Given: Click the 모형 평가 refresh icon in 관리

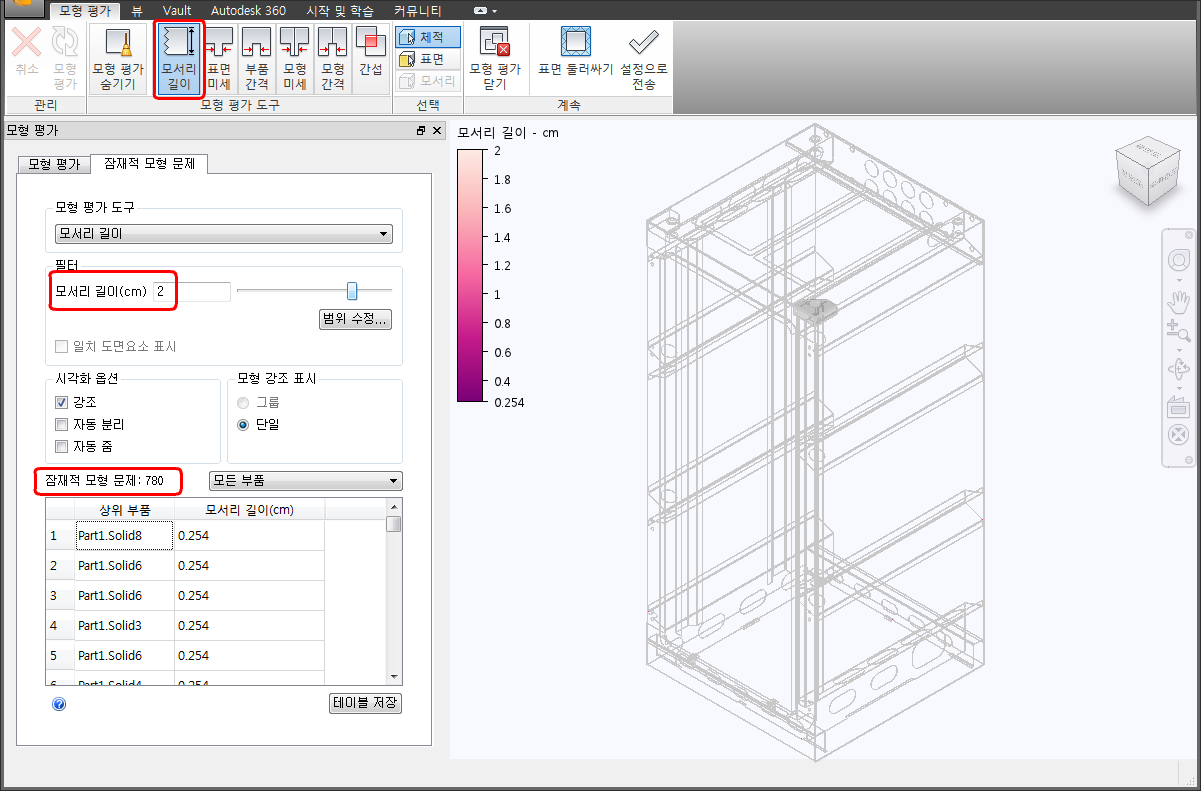Looking at the screenshot, I should [x=65, y=59].
